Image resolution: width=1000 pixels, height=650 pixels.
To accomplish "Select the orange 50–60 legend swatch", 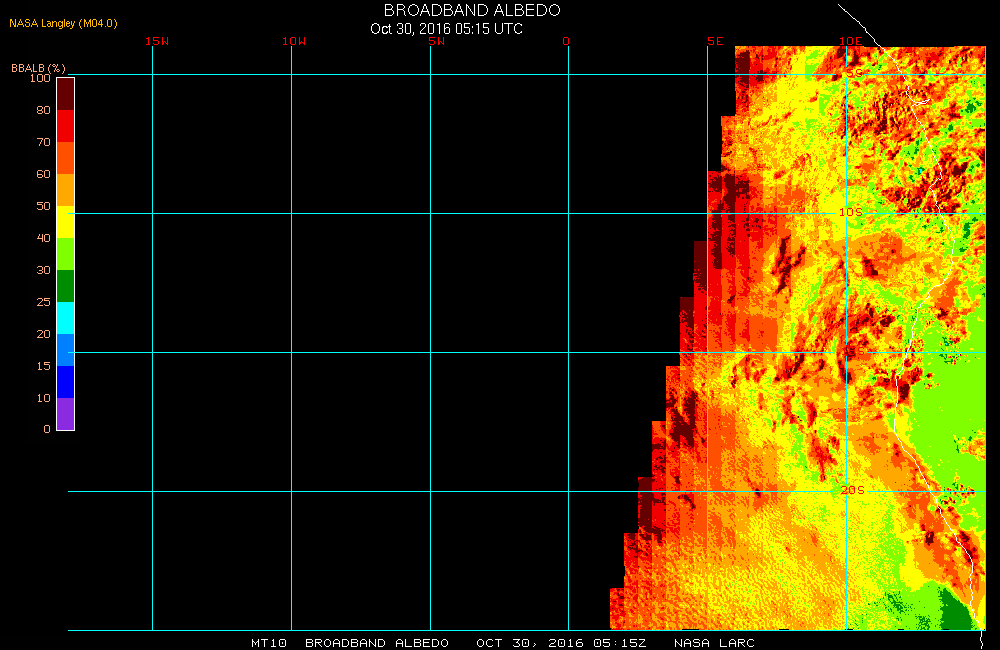I will (x=65, y=189).
